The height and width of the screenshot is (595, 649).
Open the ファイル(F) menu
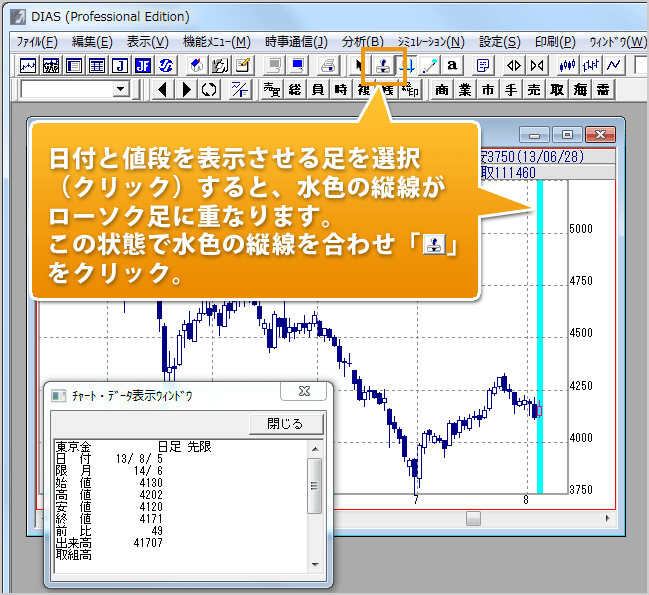click(x=37, y=41)
